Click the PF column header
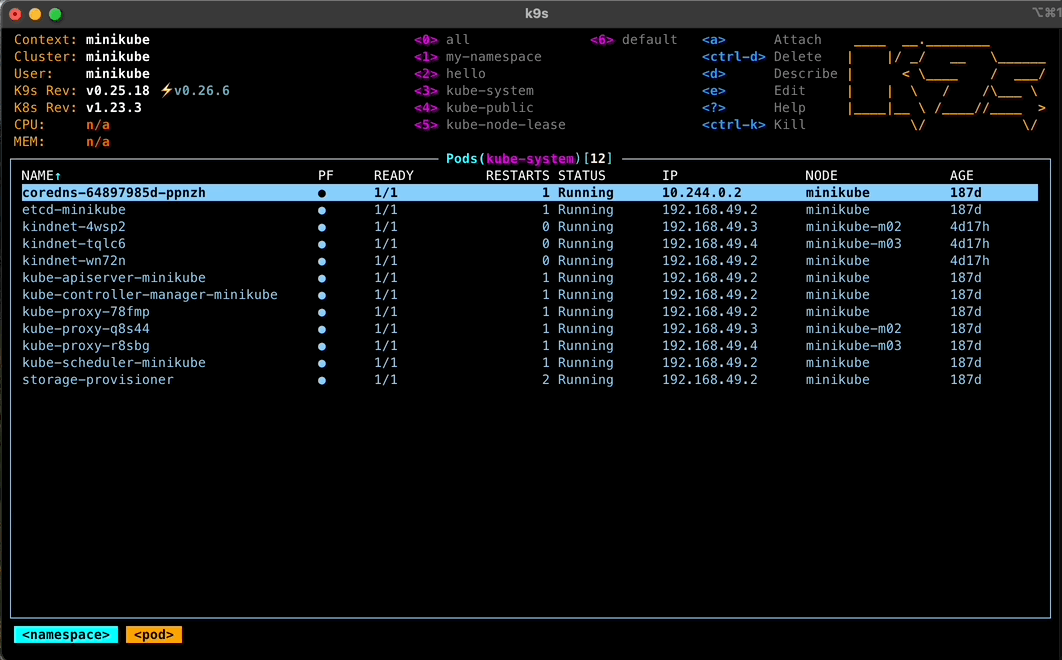The width and height of the screenshot is (1062, 660). pos(326,176)
